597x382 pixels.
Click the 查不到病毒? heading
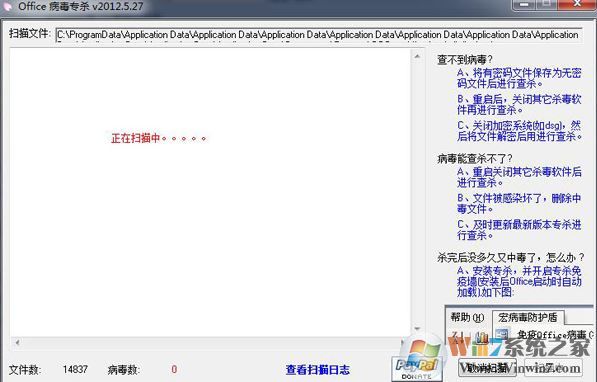(x=465, y=59)
